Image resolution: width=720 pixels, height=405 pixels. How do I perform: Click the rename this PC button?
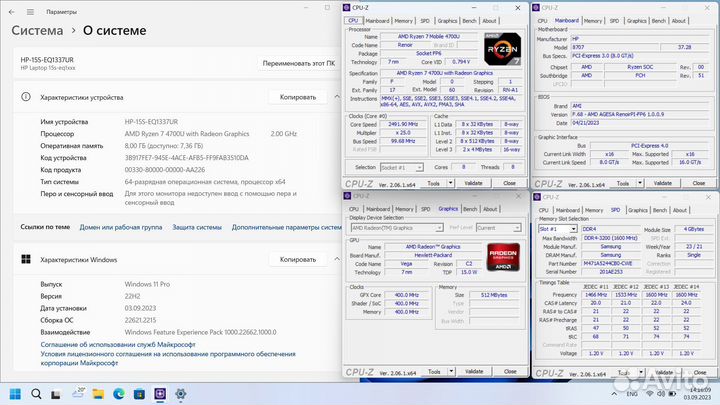click(297, 63)
